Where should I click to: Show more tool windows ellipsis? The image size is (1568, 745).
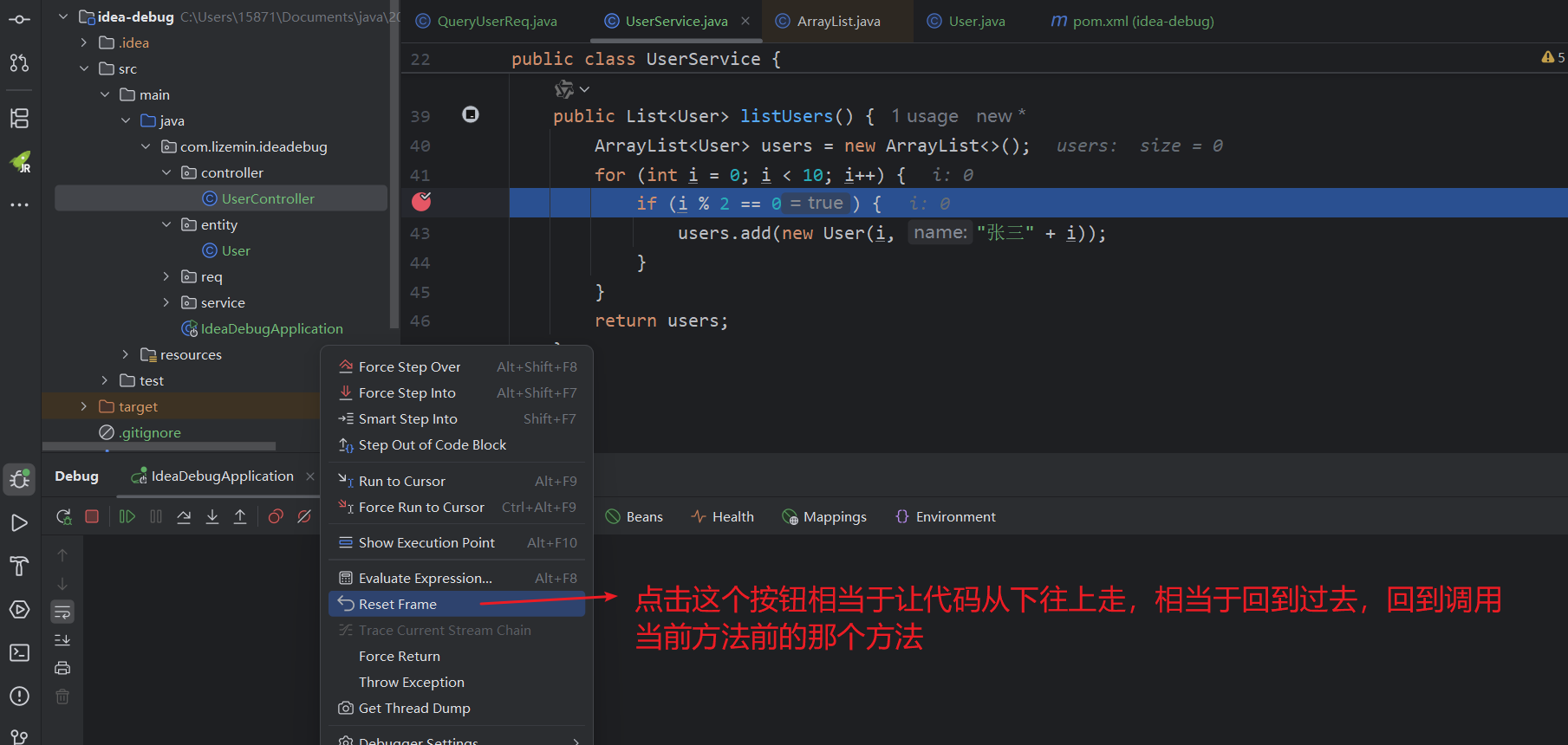click(19, 205)
